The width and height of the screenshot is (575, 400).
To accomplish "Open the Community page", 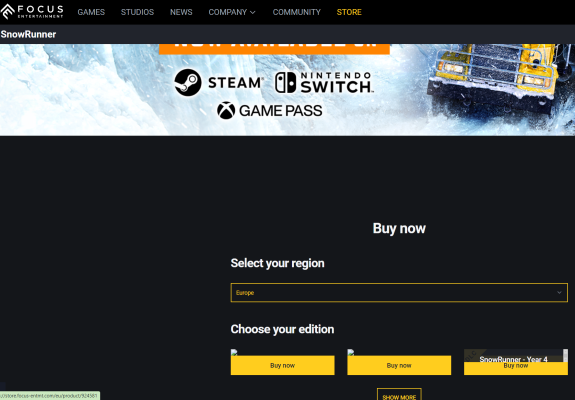I will pyautogui.click(x=297, y=12).
